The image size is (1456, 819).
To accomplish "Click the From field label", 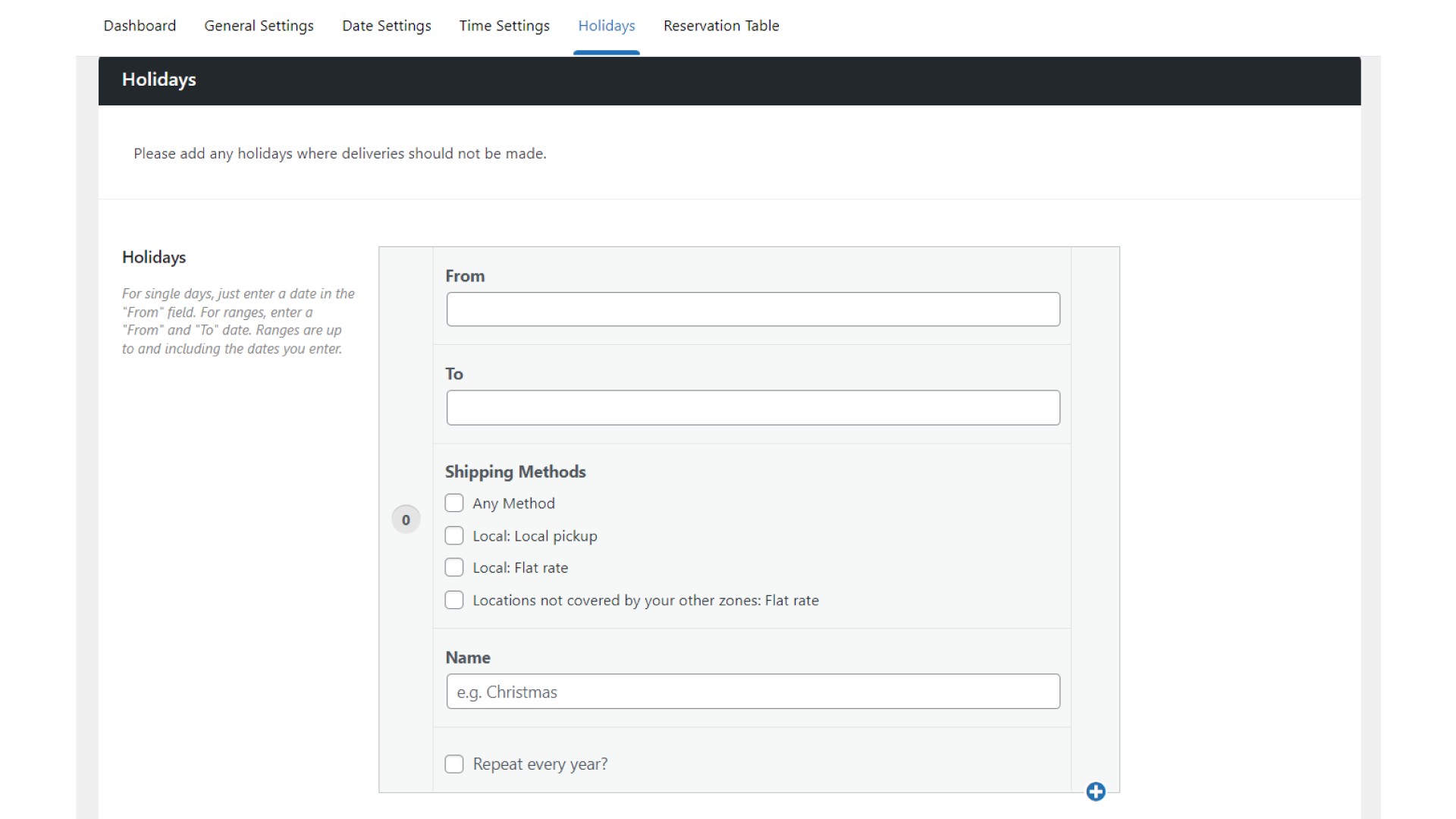I will 465,276.
